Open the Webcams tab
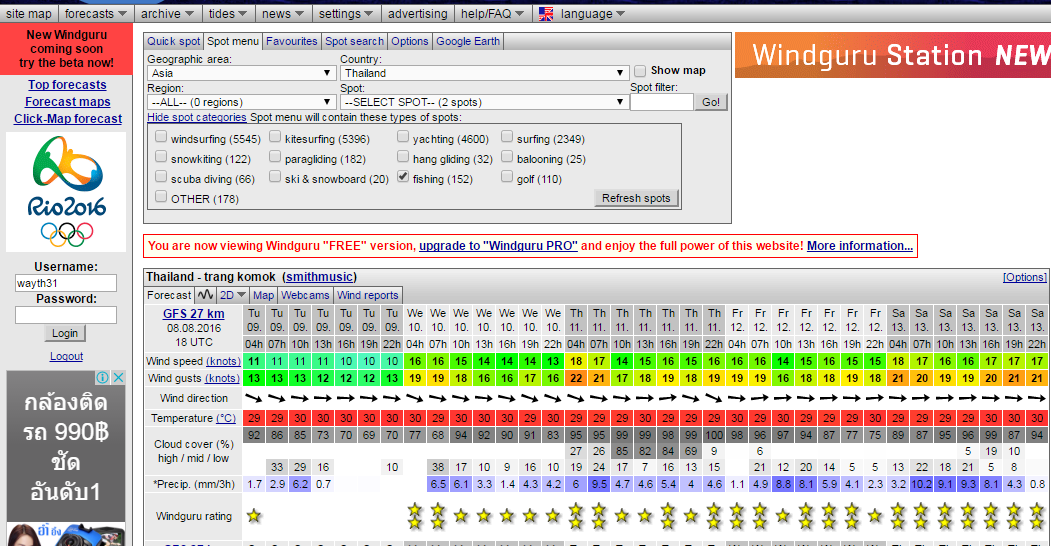 (x=305, y=295)
